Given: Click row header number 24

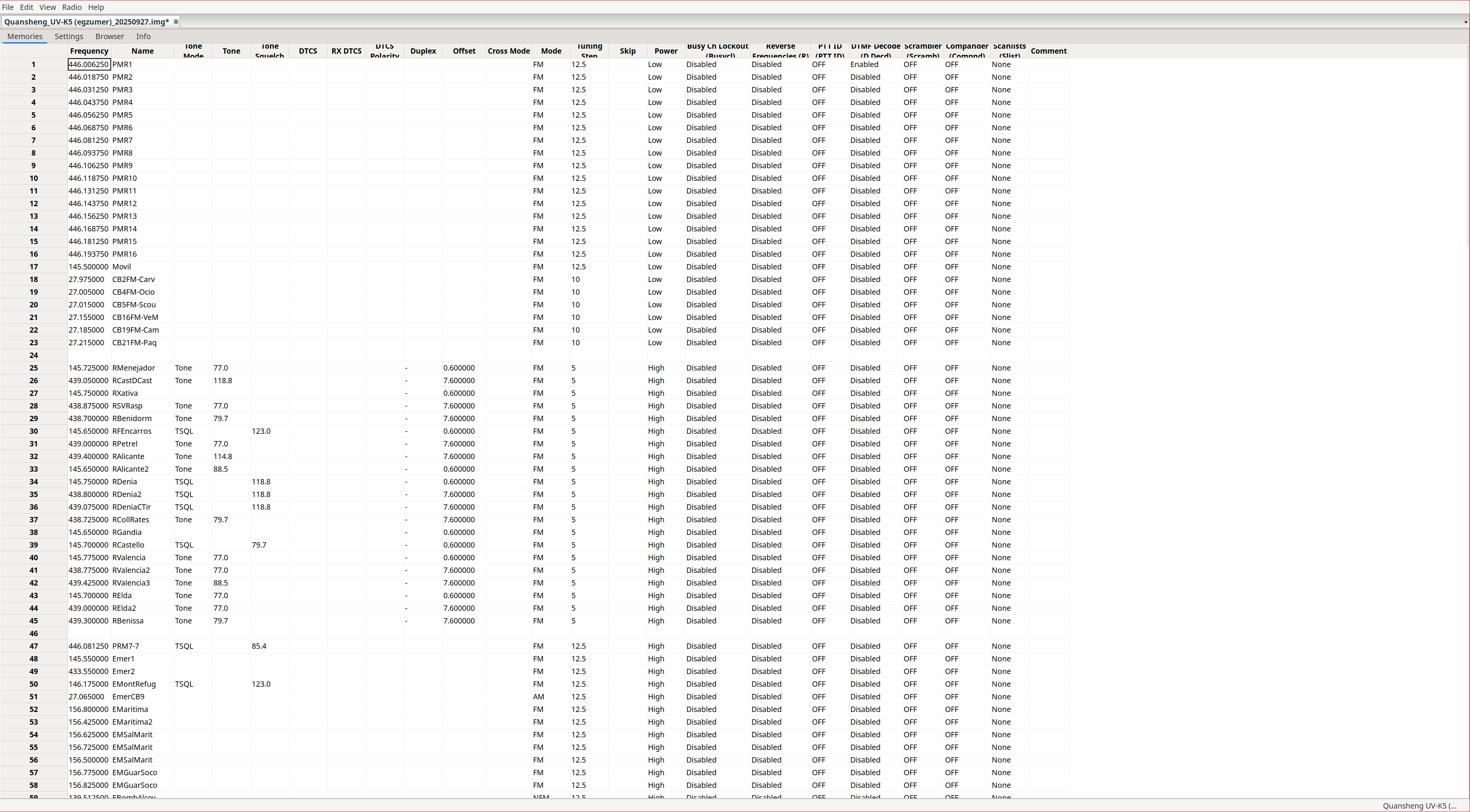Looking at the screenshot, I should pos(34,356).
